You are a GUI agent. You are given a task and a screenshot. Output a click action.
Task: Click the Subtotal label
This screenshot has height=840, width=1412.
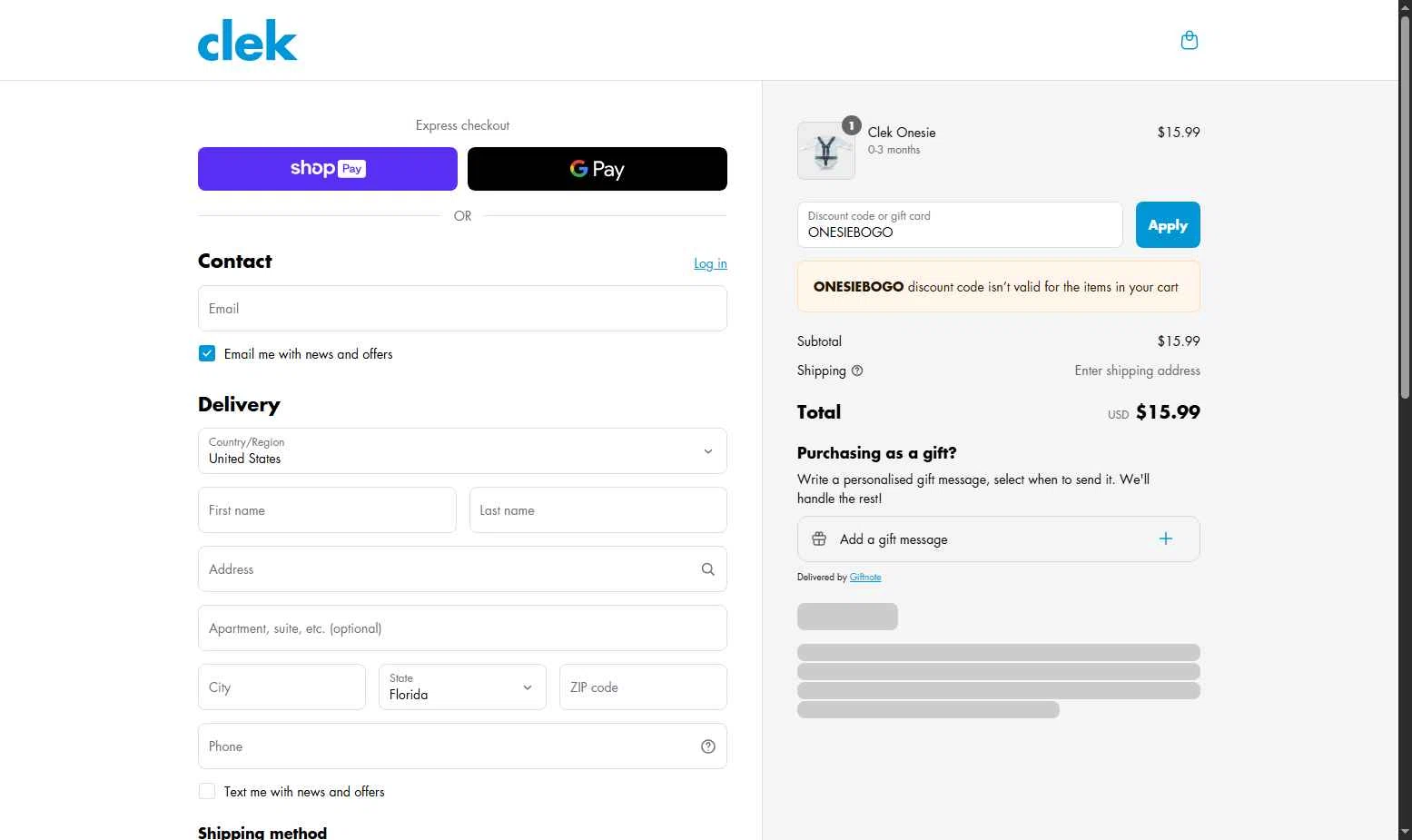[819, 341]
